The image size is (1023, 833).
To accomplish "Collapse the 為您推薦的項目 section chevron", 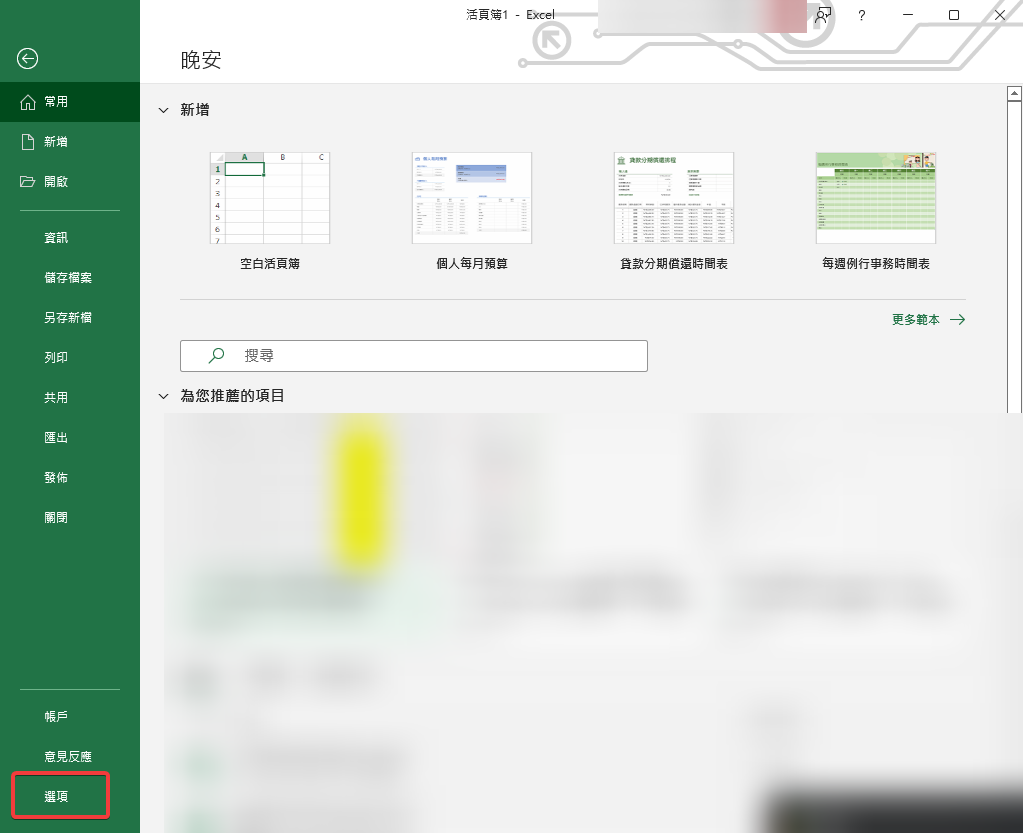I will 164,396.
